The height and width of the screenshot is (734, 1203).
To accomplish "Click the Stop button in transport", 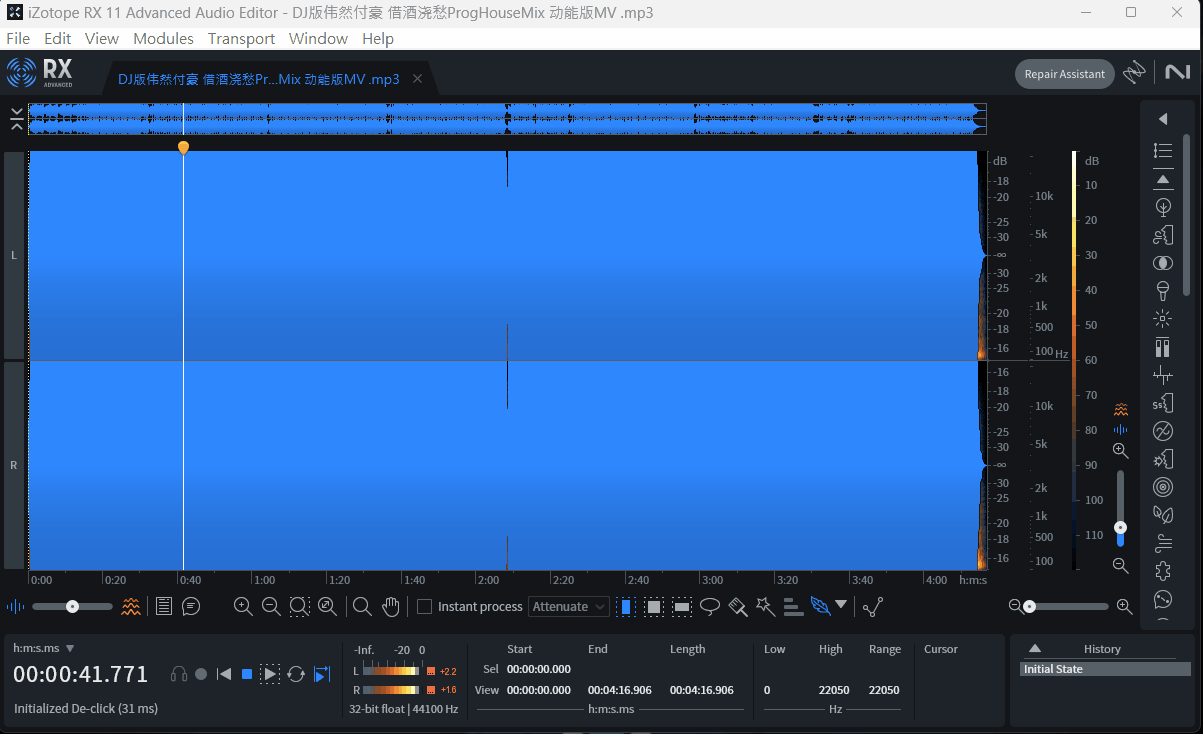I will 247,674.
